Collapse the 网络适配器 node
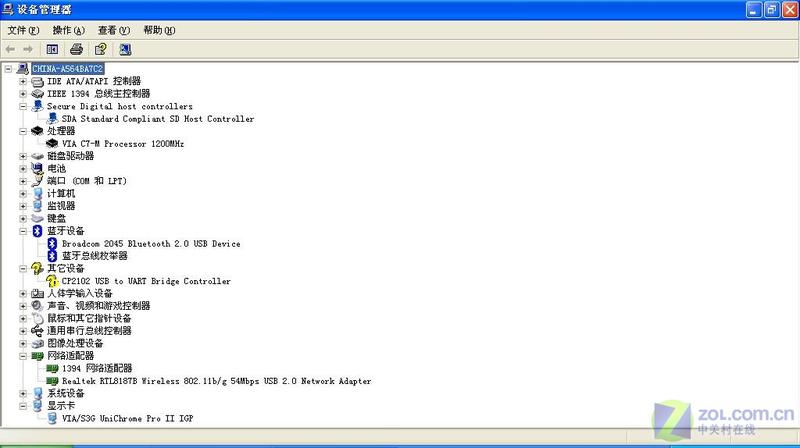Image resolution: width=800 pixels, height=448 pixels. [x=23, y=356]
